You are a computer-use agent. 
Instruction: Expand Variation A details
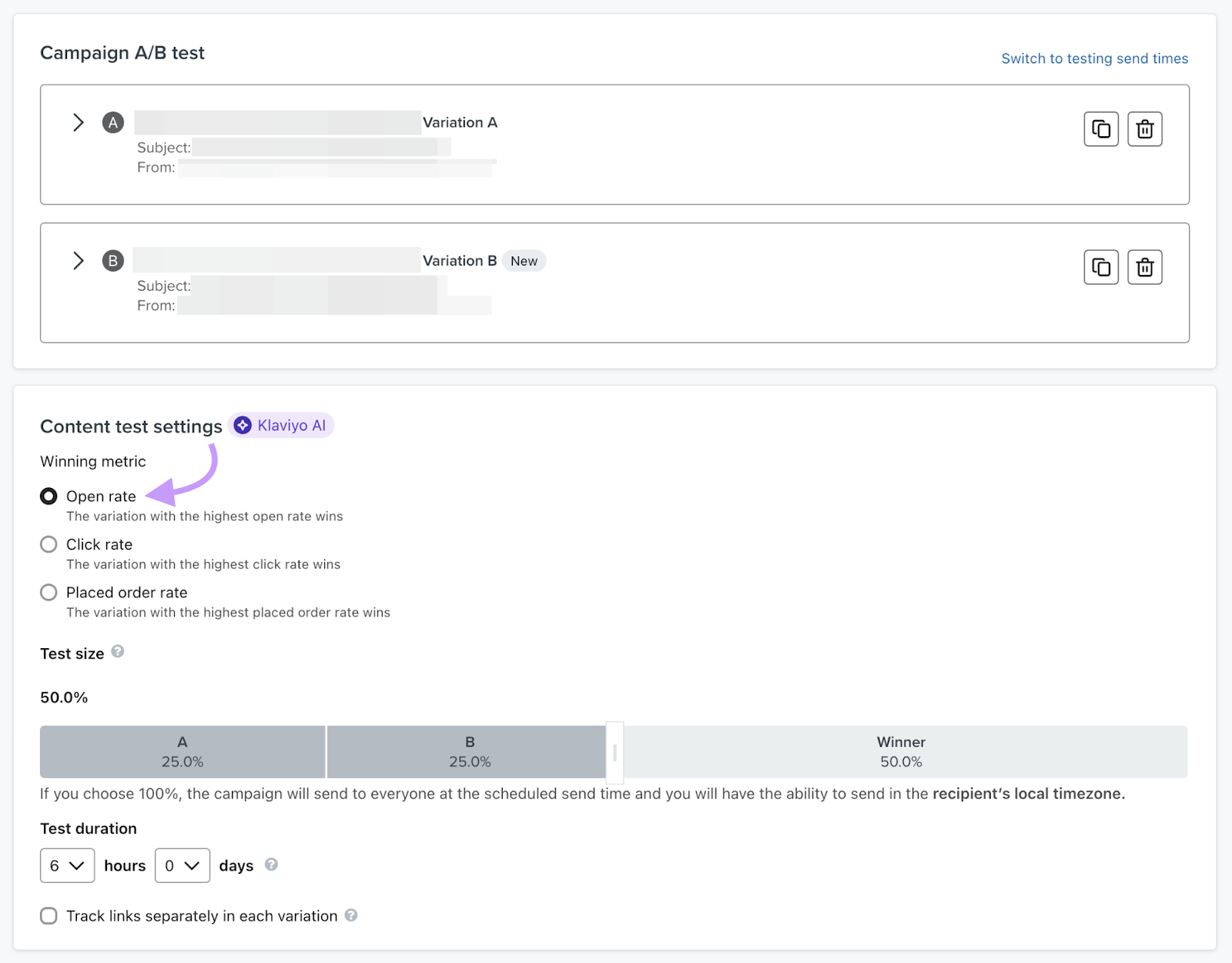coord(78,122)
